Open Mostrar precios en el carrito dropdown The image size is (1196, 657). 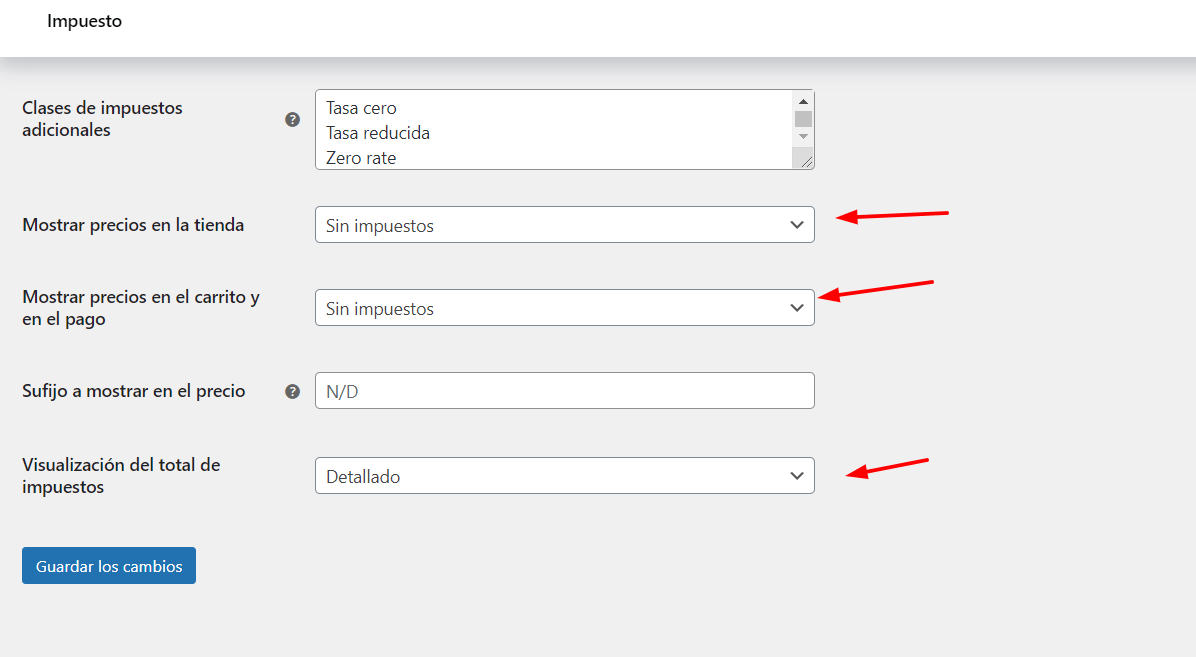[564, 308]
